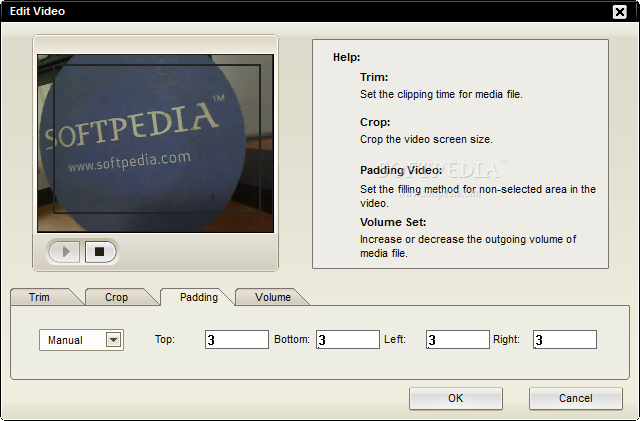This screenshot has height=421, width=640.
Task: Focus the Left padding input field
Action: [x=458, y=339]
